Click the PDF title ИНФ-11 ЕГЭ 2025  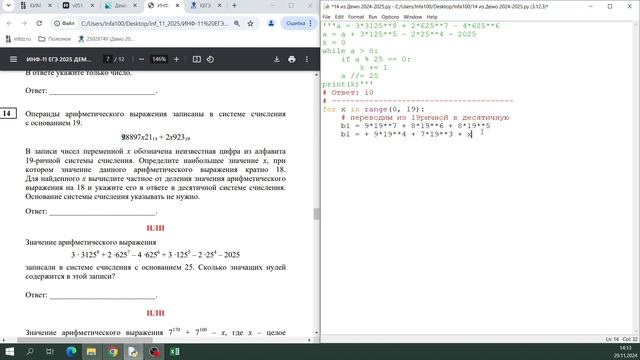click(59, 59)
